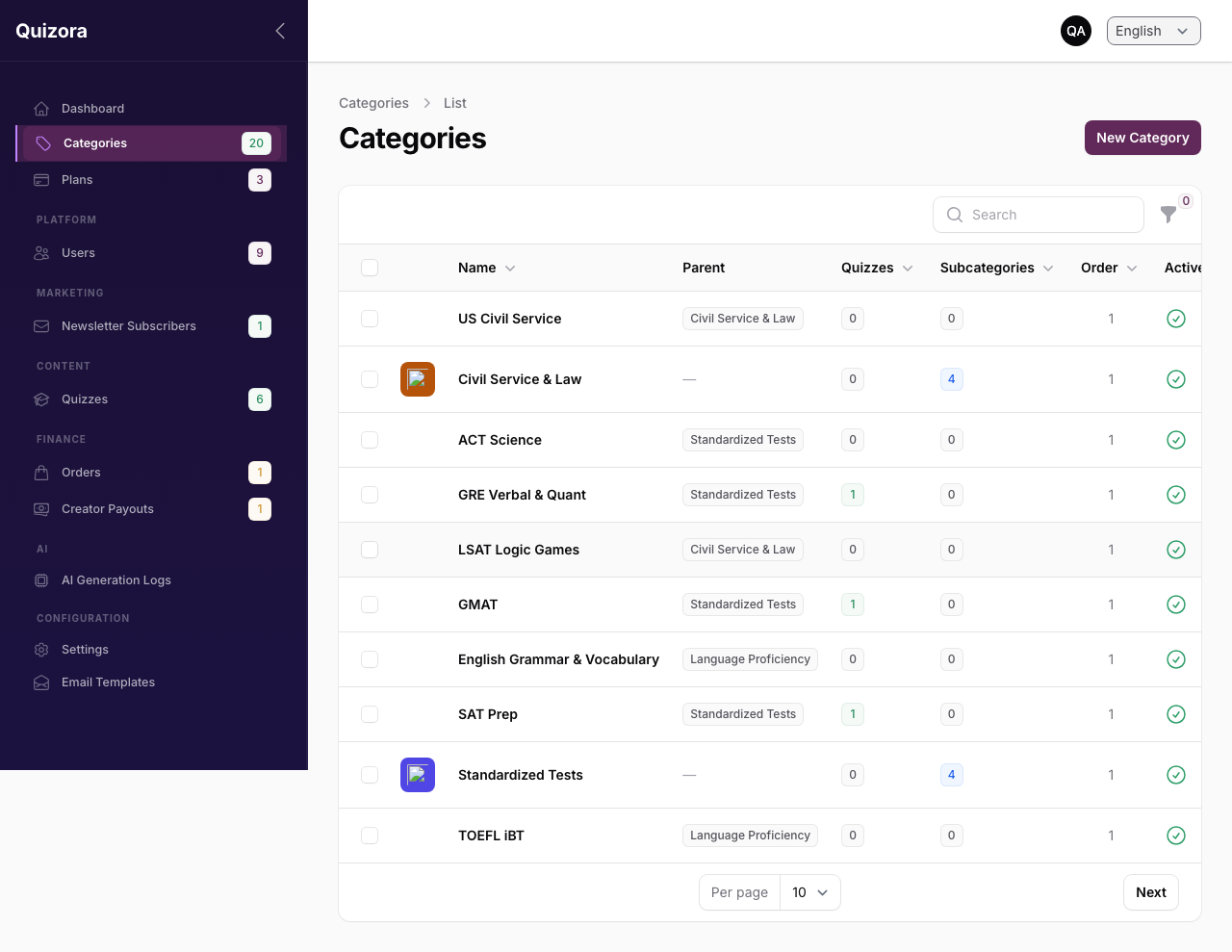
Task: Click the Orders shopping bag icon
Action: tap(41, 473)
